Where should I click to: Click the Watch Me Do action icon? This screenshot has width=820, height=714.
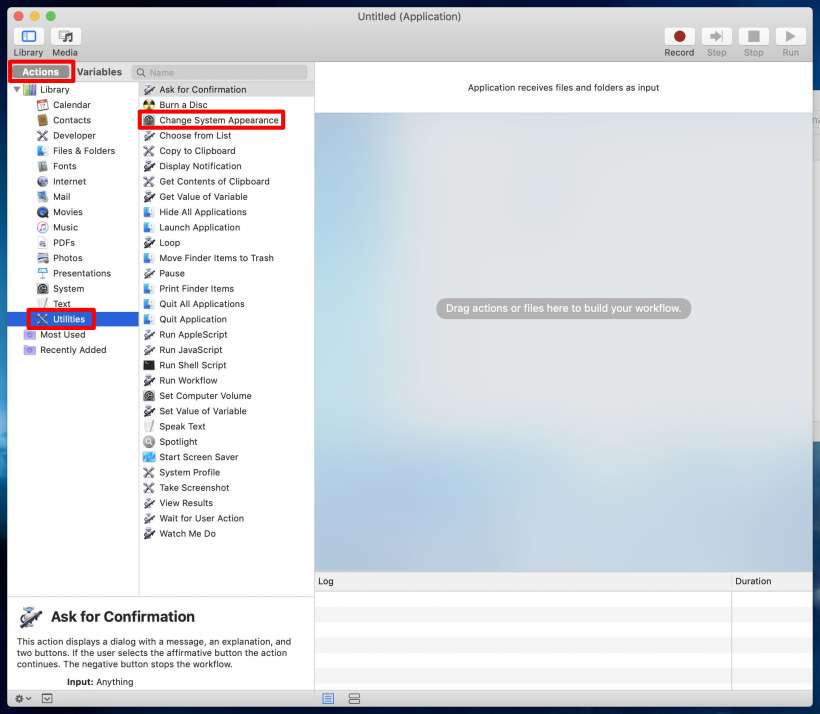149,534
